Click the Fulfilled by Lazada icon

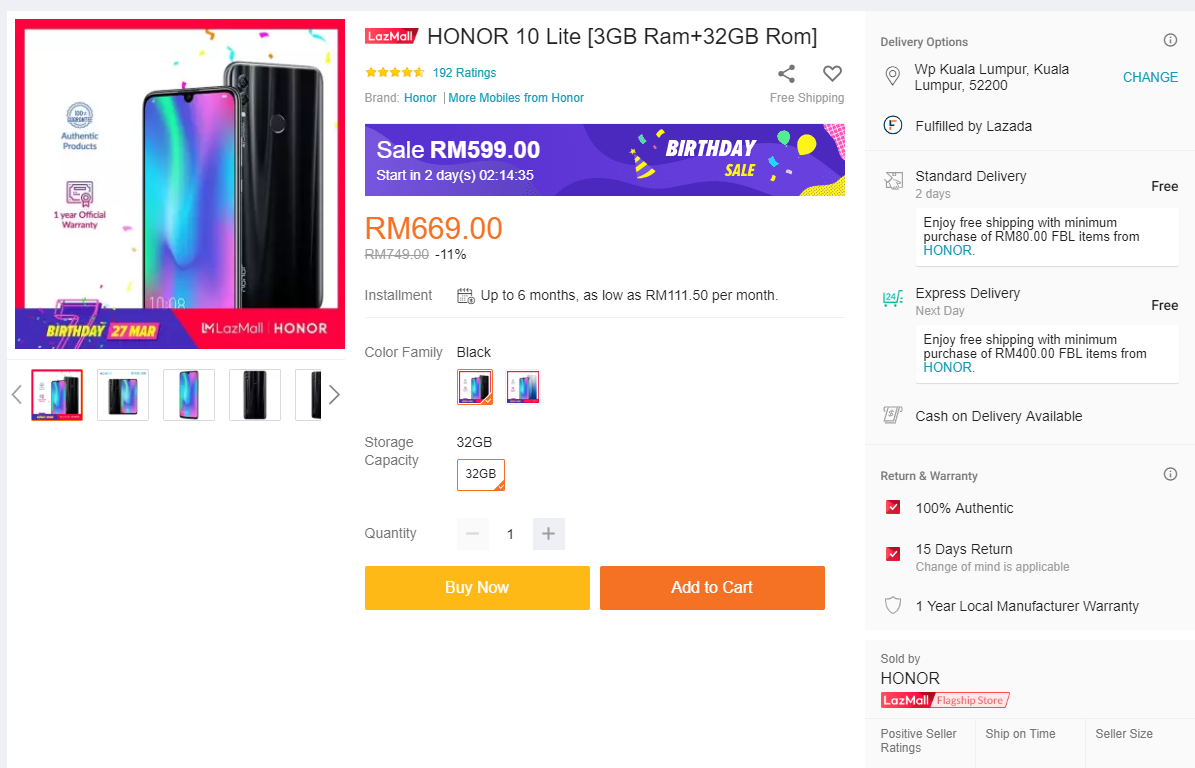(x=893, y=126)
